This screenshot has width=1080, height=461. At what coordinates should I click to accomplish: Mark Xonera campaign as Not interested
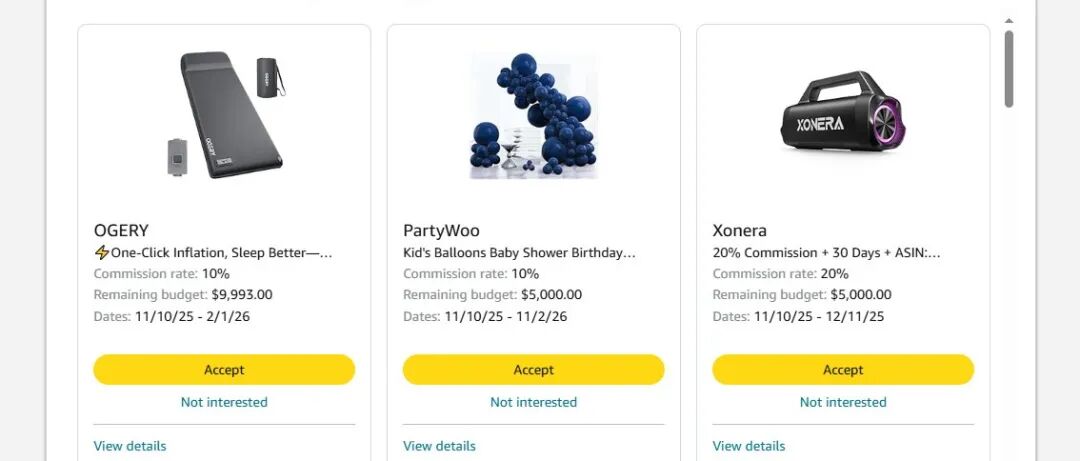click(x=843, y=402)
